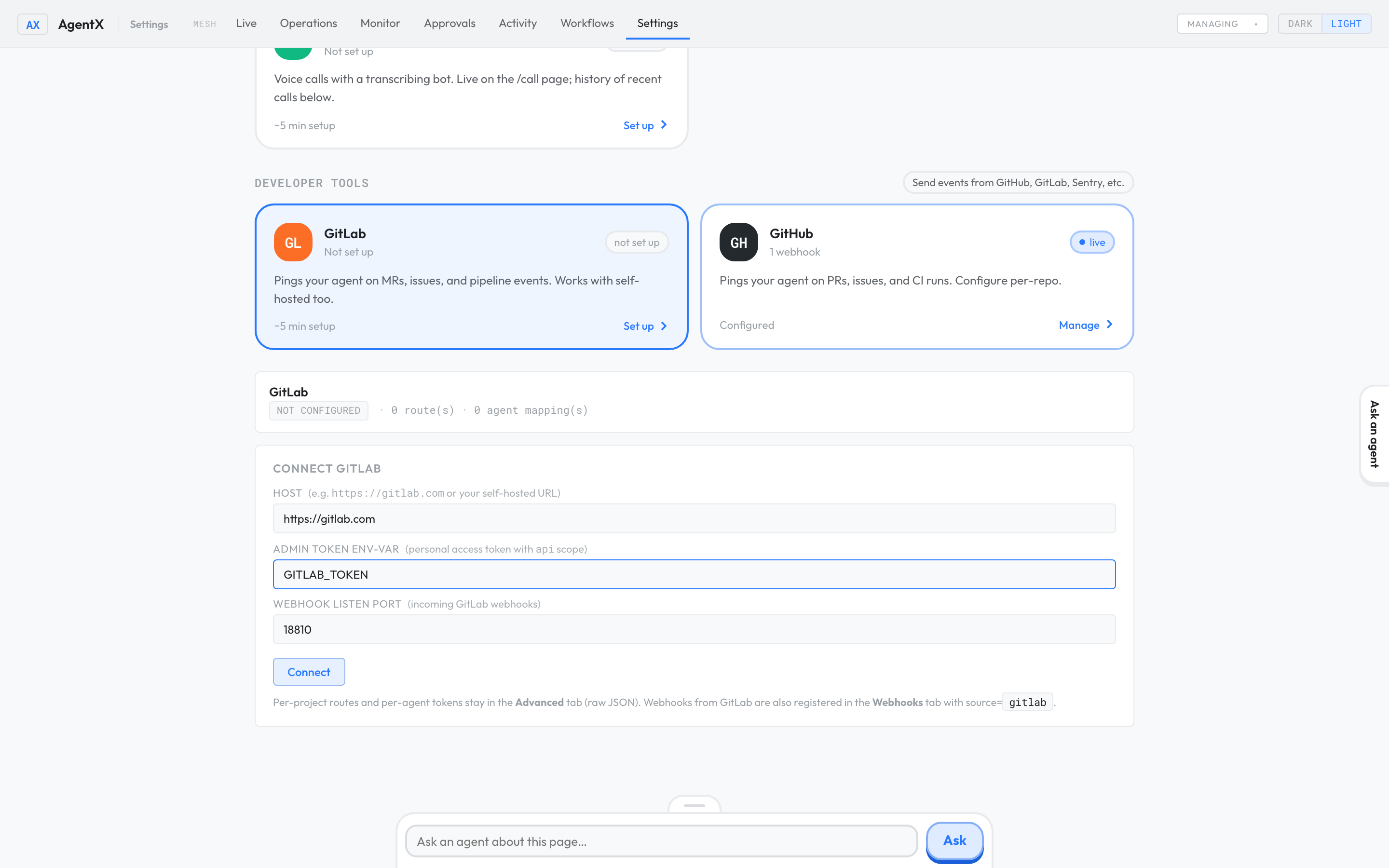Select the active Settings tab
1389x868 pixels.
point(657,24)
